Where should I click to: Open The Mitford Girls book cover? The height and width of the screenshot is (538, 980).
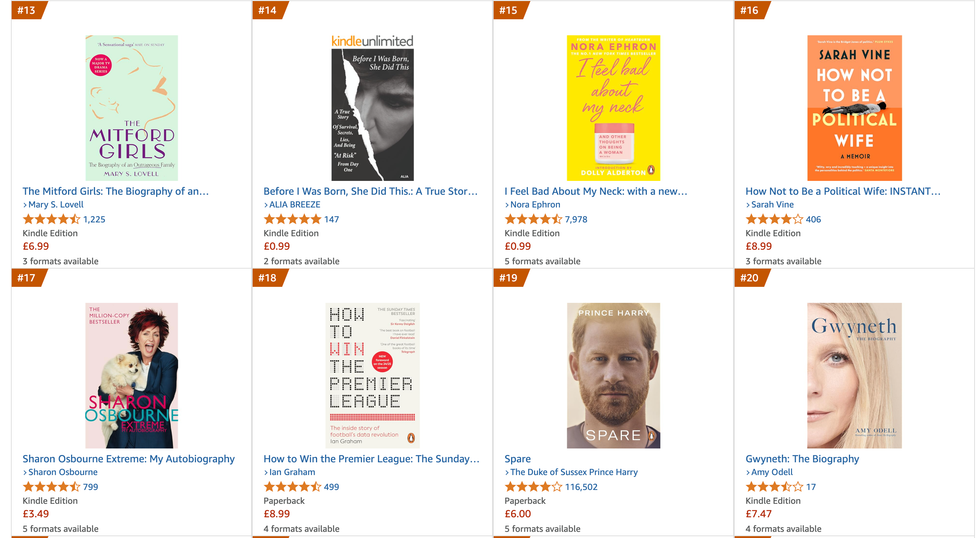tap(131, 108)
